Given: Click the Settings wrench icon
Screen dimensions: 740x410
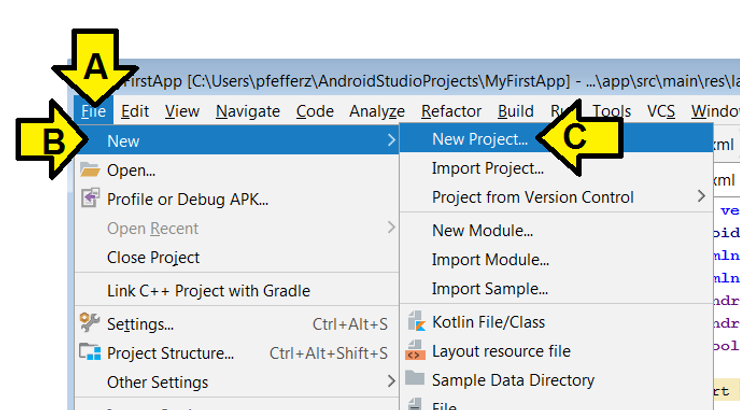Looking at the screenshot, I should [x=90, y=324].
